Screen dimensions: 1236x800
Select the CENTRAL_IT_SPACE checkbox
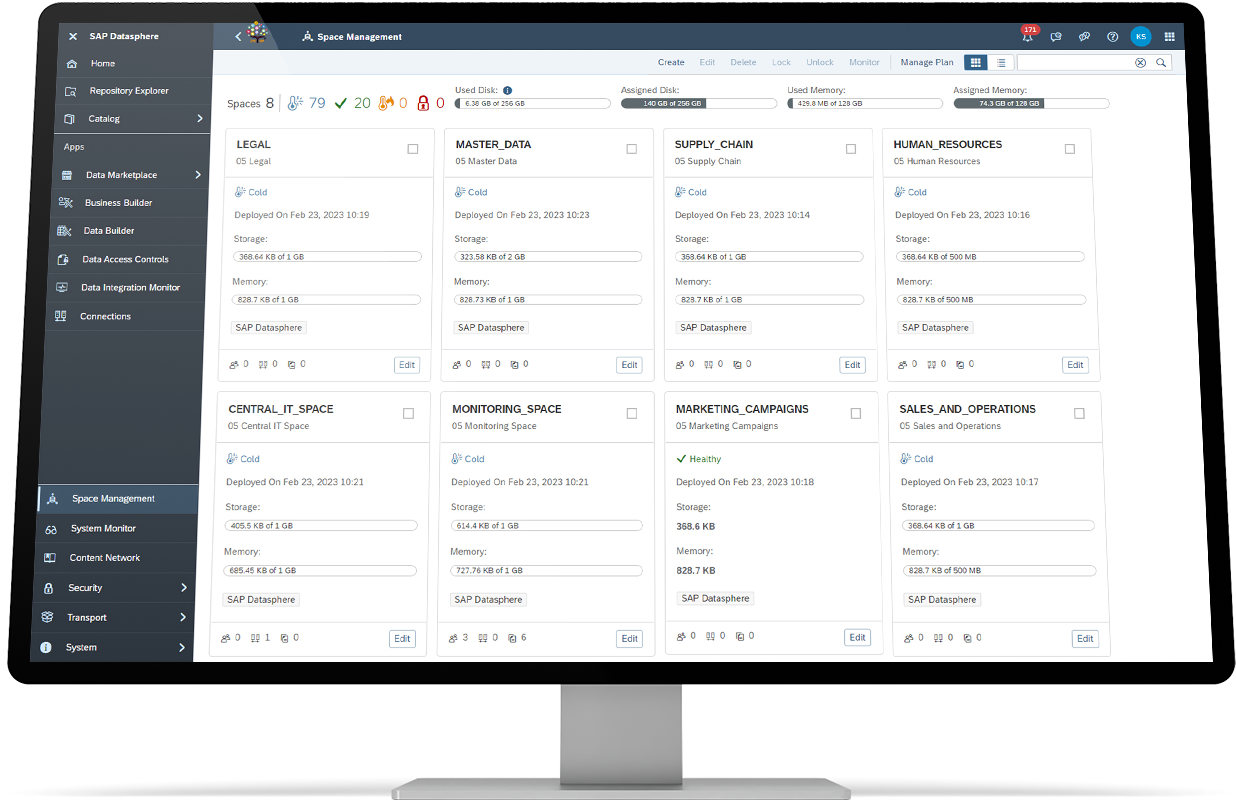coord(408,413)
